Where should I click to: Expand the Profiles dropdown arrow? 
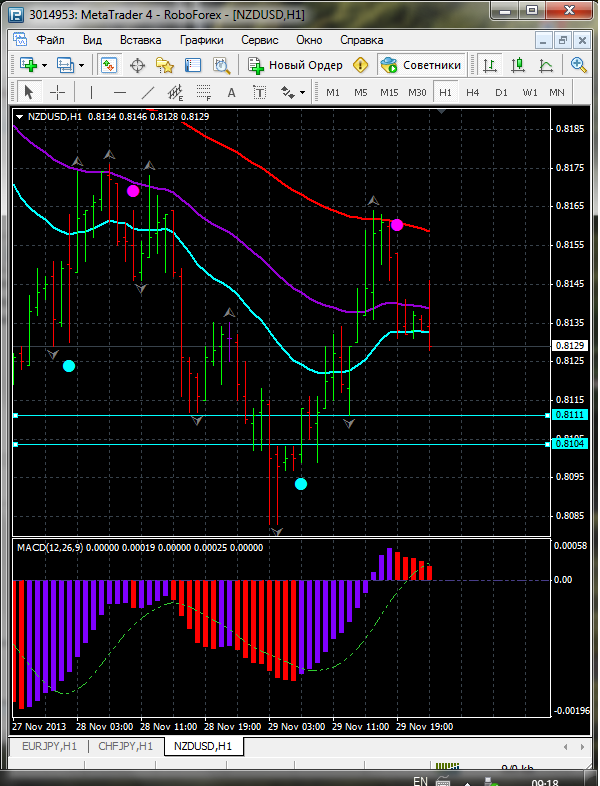click(x=82, y=65)
